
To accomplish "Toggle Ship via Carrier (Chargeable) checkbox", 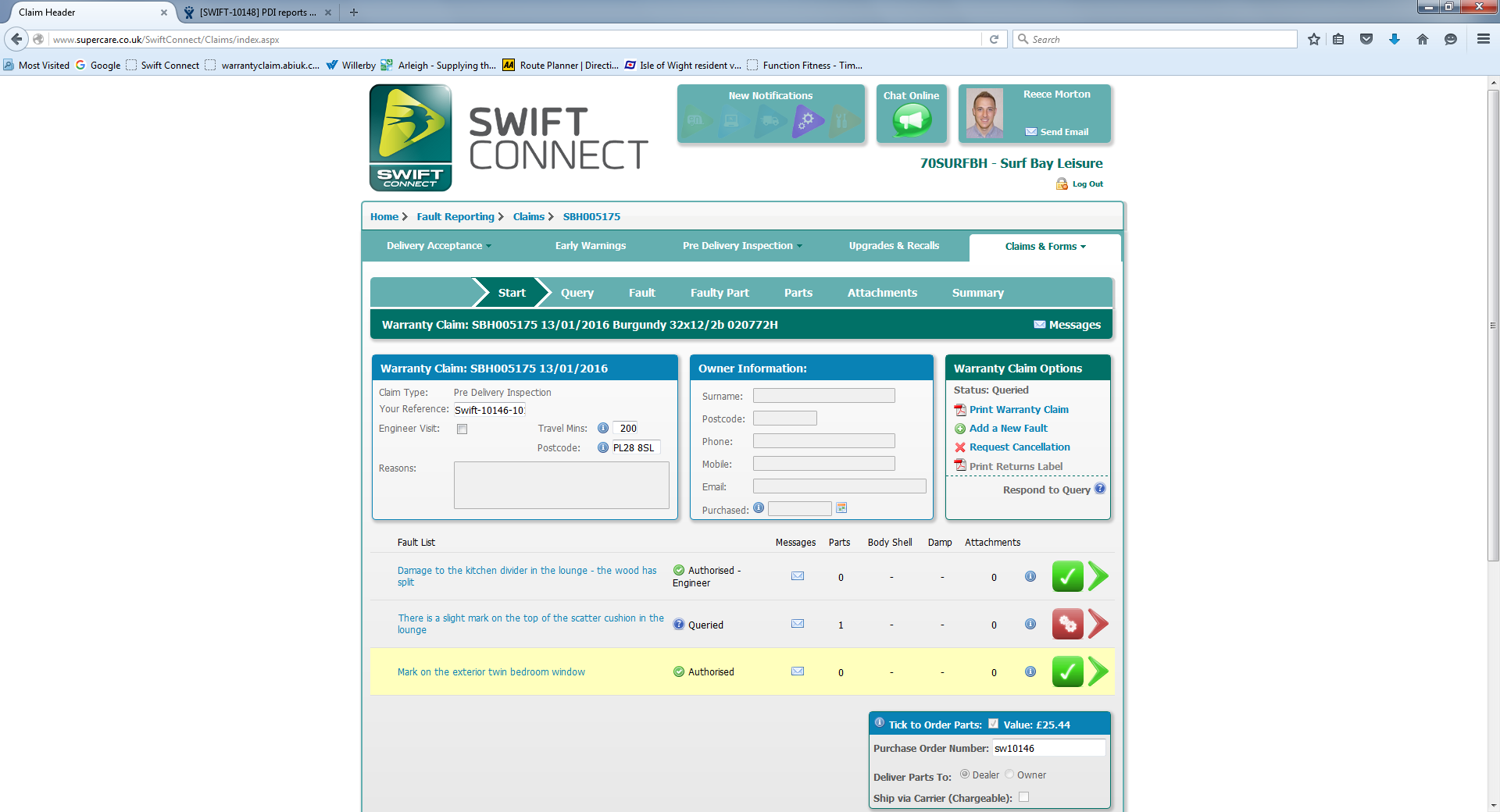I will [1023, 797].
